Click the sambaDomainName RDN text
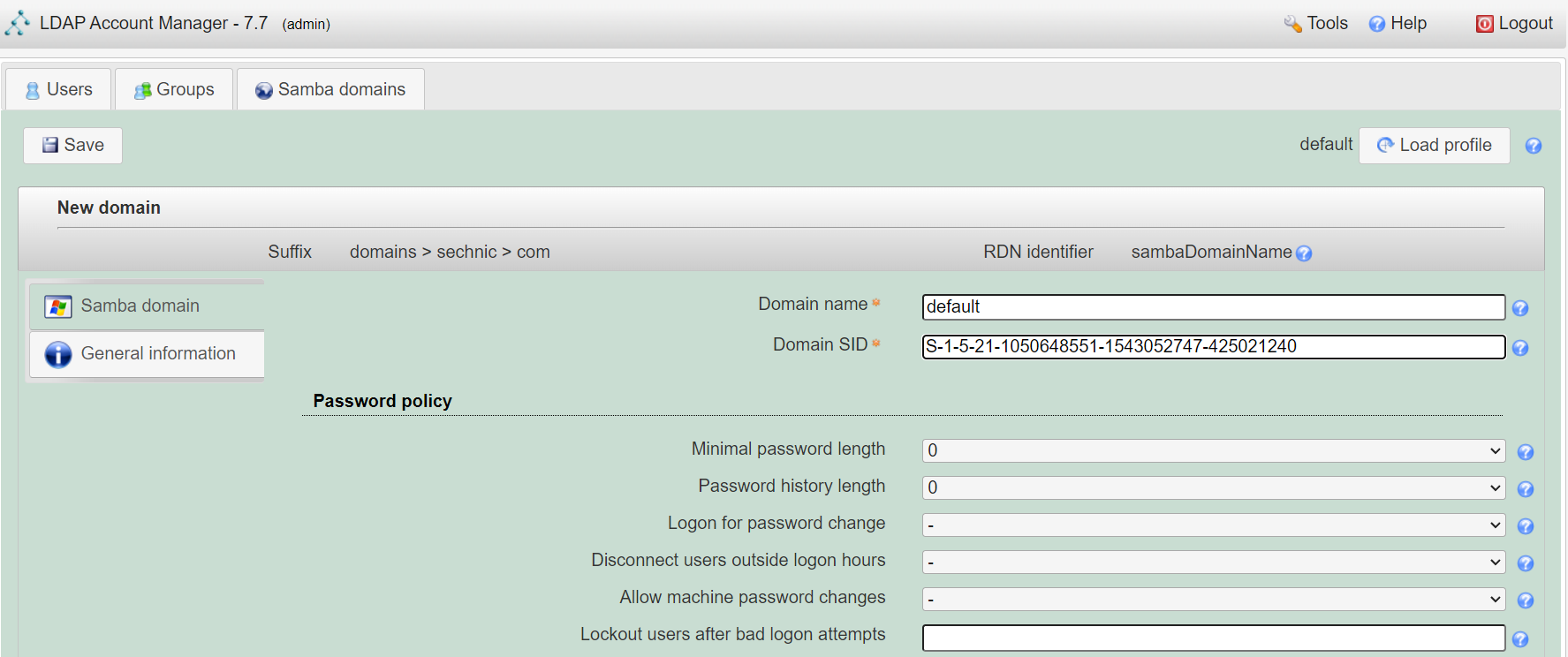Viewport: 1568px width, 657px height. click(x=1211, y=252)
